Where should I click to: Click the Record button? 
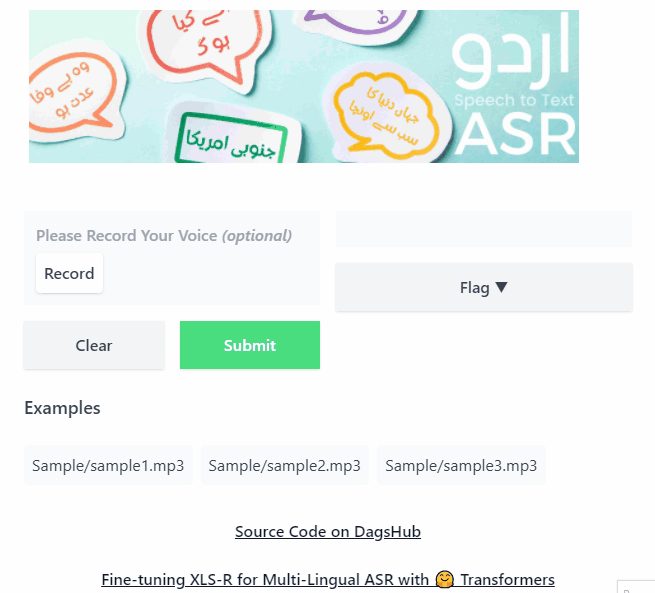pos(69,274)
